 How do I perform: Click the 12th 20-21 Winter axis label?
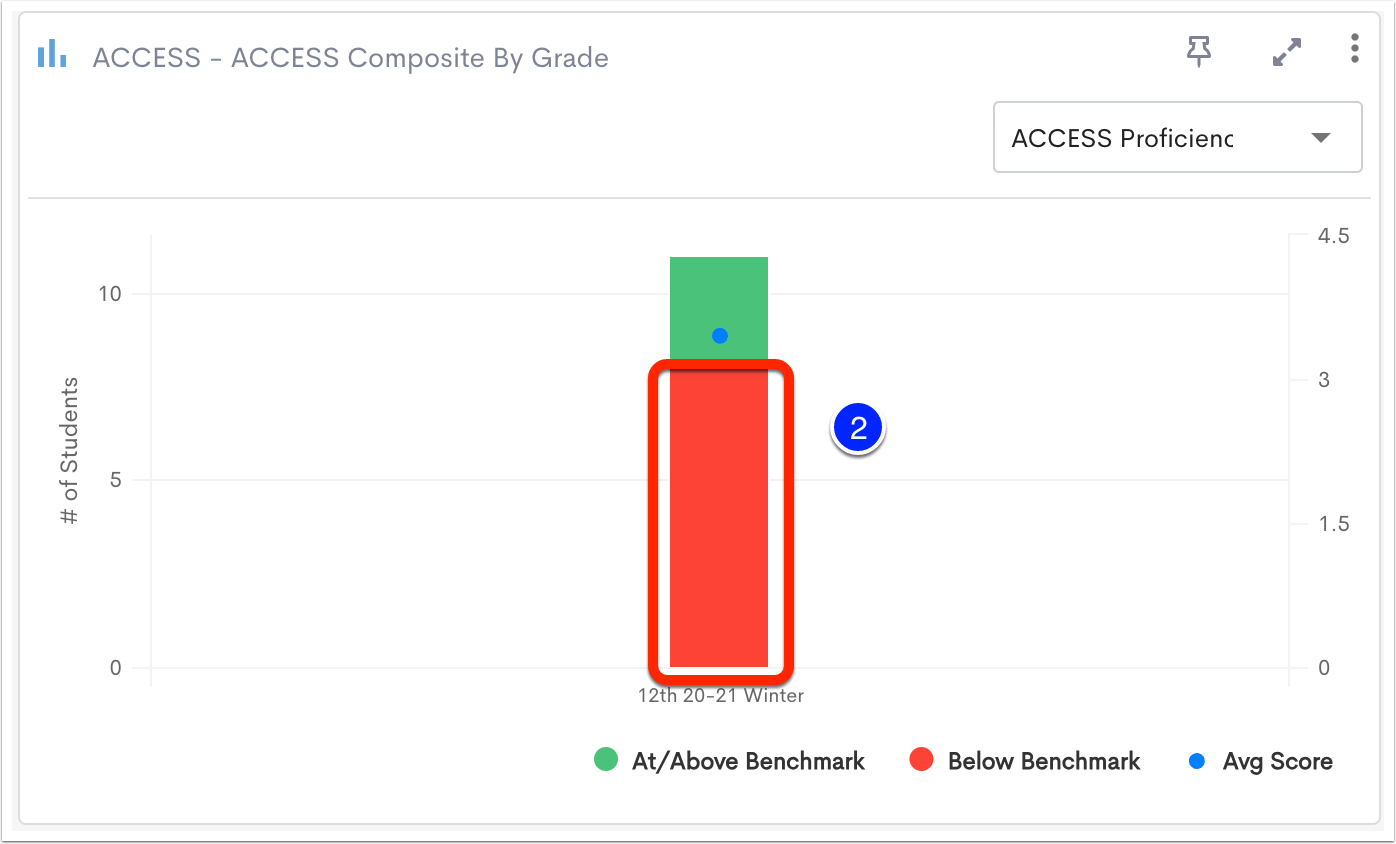coord(721,695)
